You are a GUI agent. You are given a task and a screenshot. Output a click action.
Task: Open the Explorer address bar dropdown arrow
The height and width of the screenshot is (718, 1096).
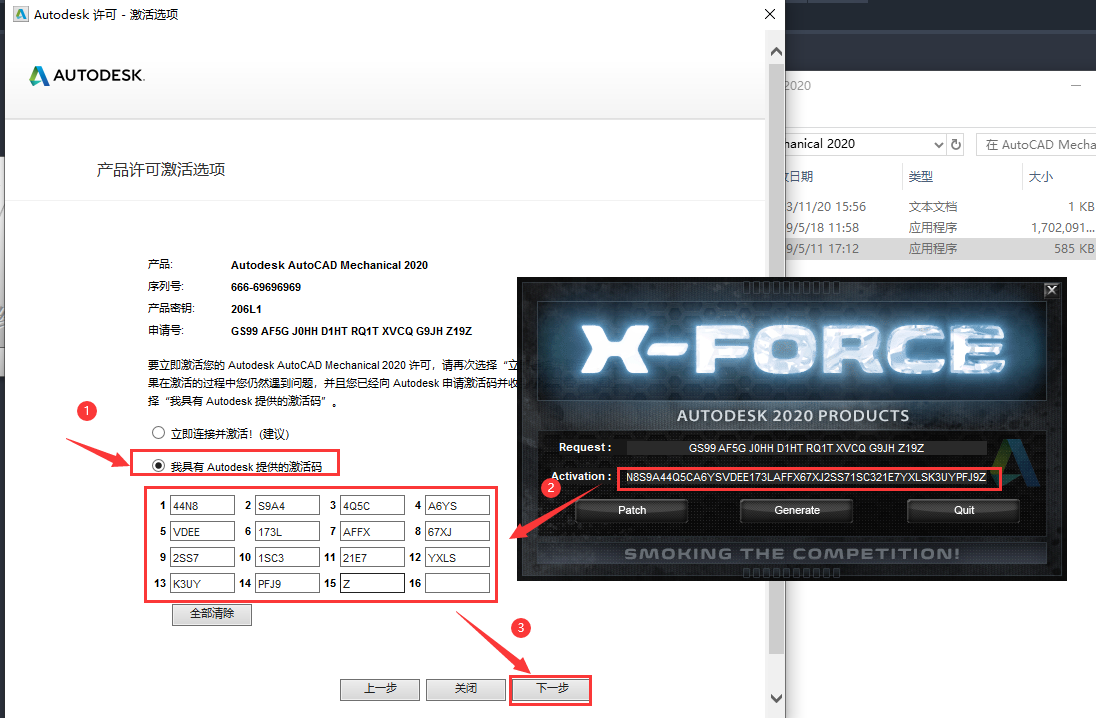click(x=938, y=145)
